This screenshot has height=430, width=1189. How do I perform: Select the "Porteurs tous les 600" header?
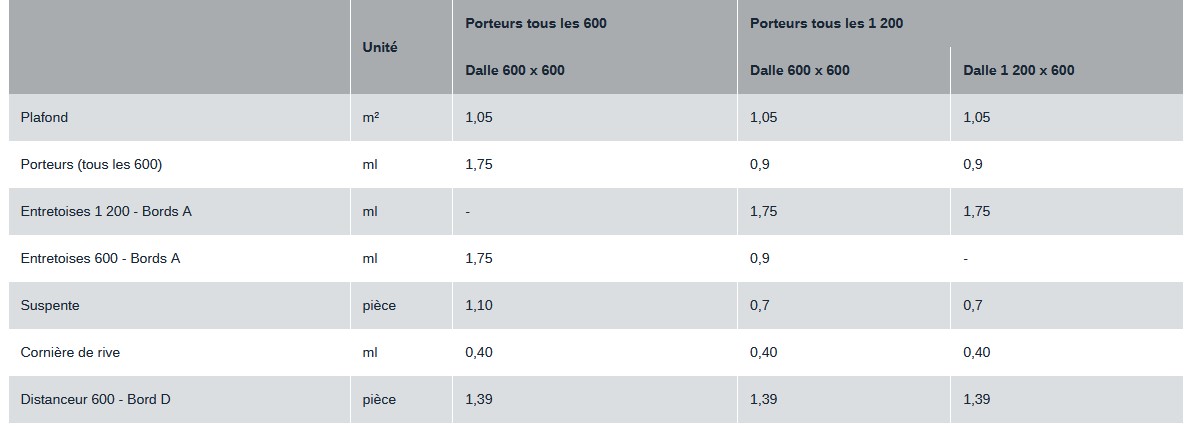click(535, 23)
